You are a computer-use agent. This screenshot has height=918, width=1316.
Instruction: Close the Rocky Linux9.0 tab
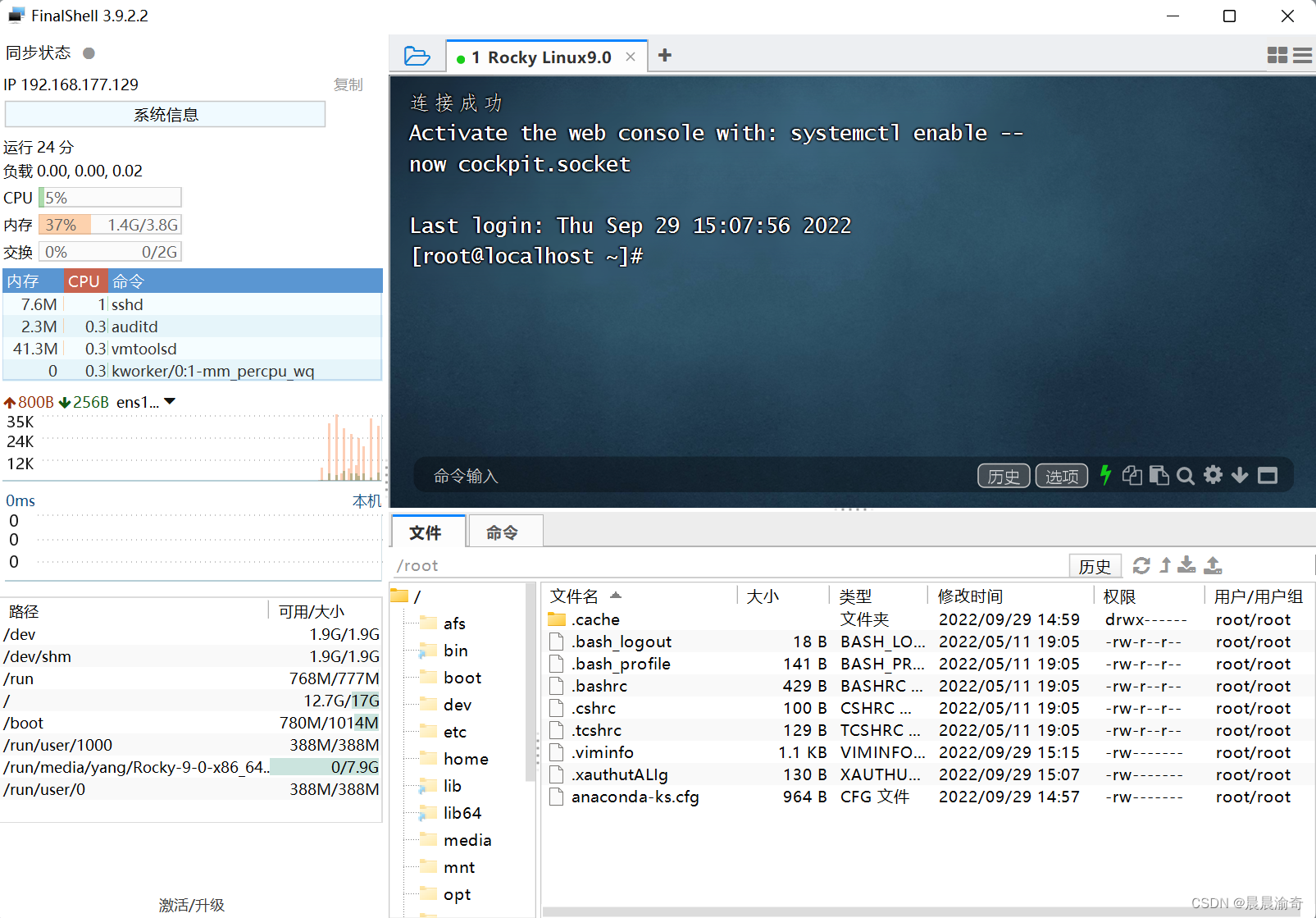coord(631,57)
